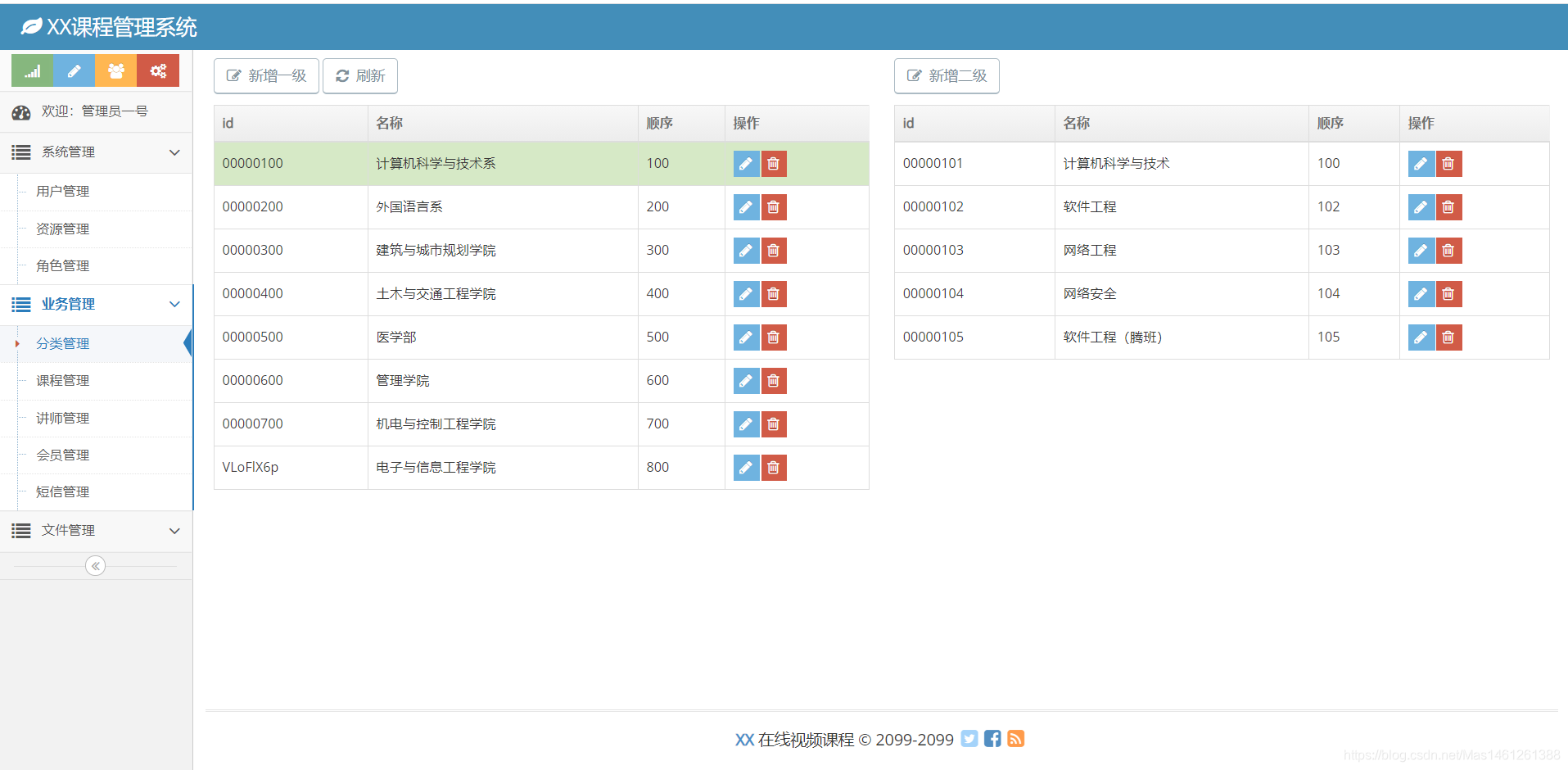Delete row 00000100 计算机科学与技术系
Image resolution: width=1568 pixels, height=770 pixels.
click(774, 164)
